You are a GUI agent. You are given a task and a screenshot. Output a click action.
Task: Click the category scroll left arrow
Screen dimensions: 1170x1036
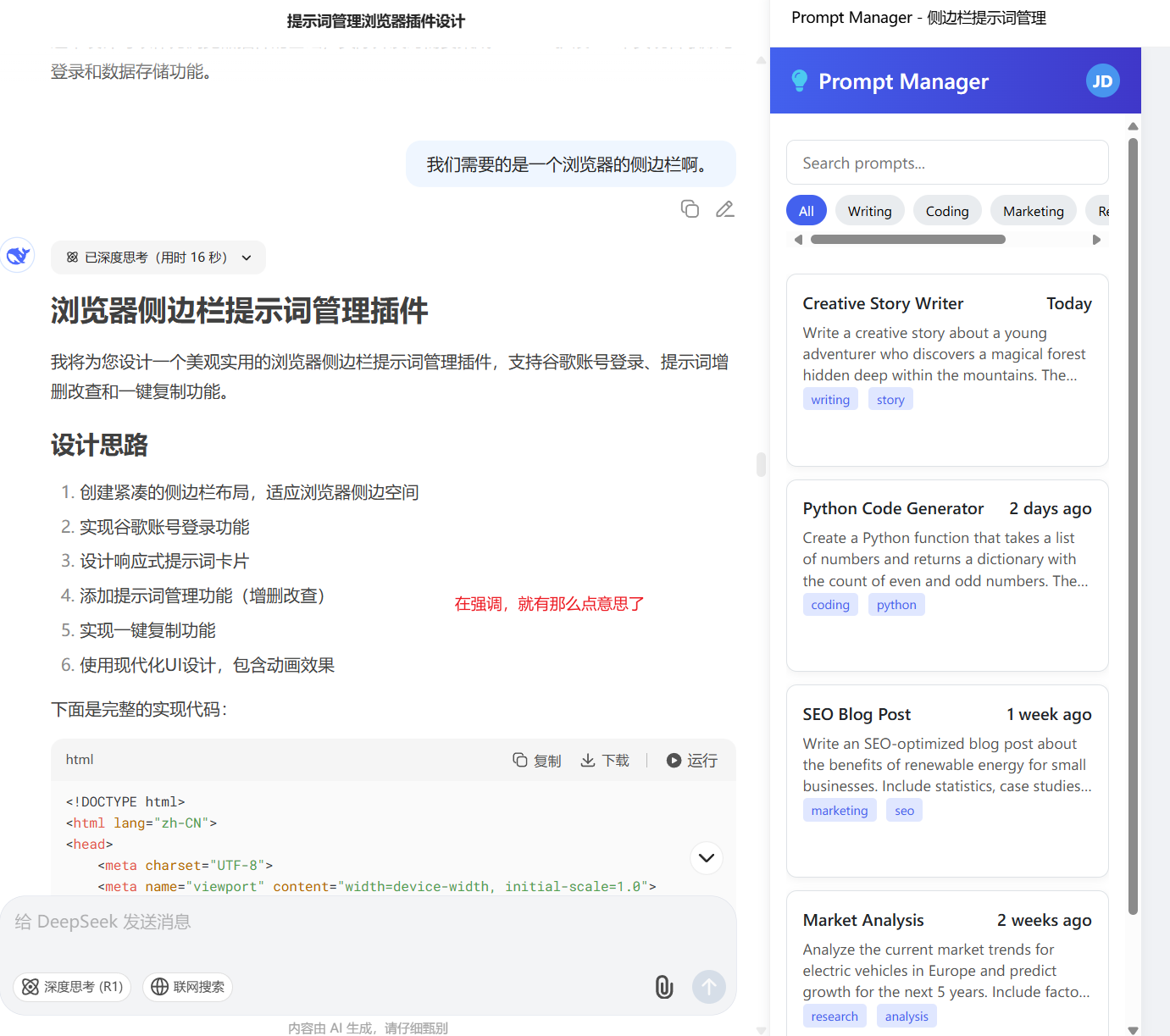pos(798,240)
